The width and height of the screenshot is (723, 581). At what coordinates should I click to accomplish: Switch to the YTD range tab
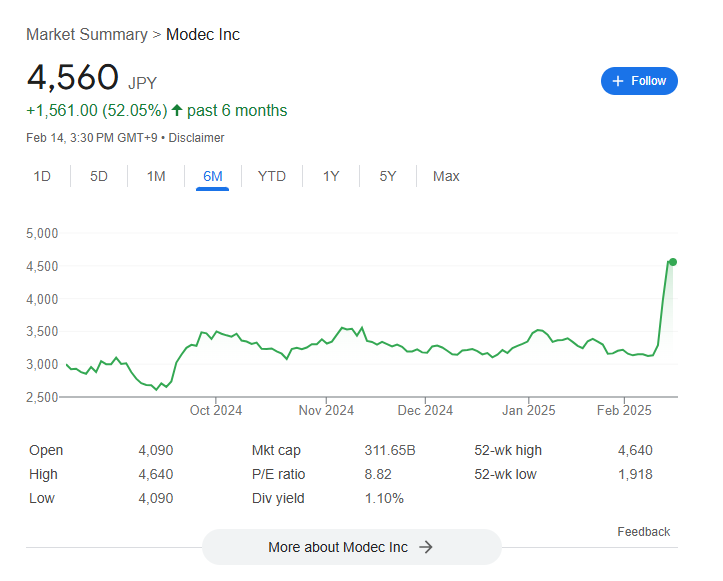(272, 176)
